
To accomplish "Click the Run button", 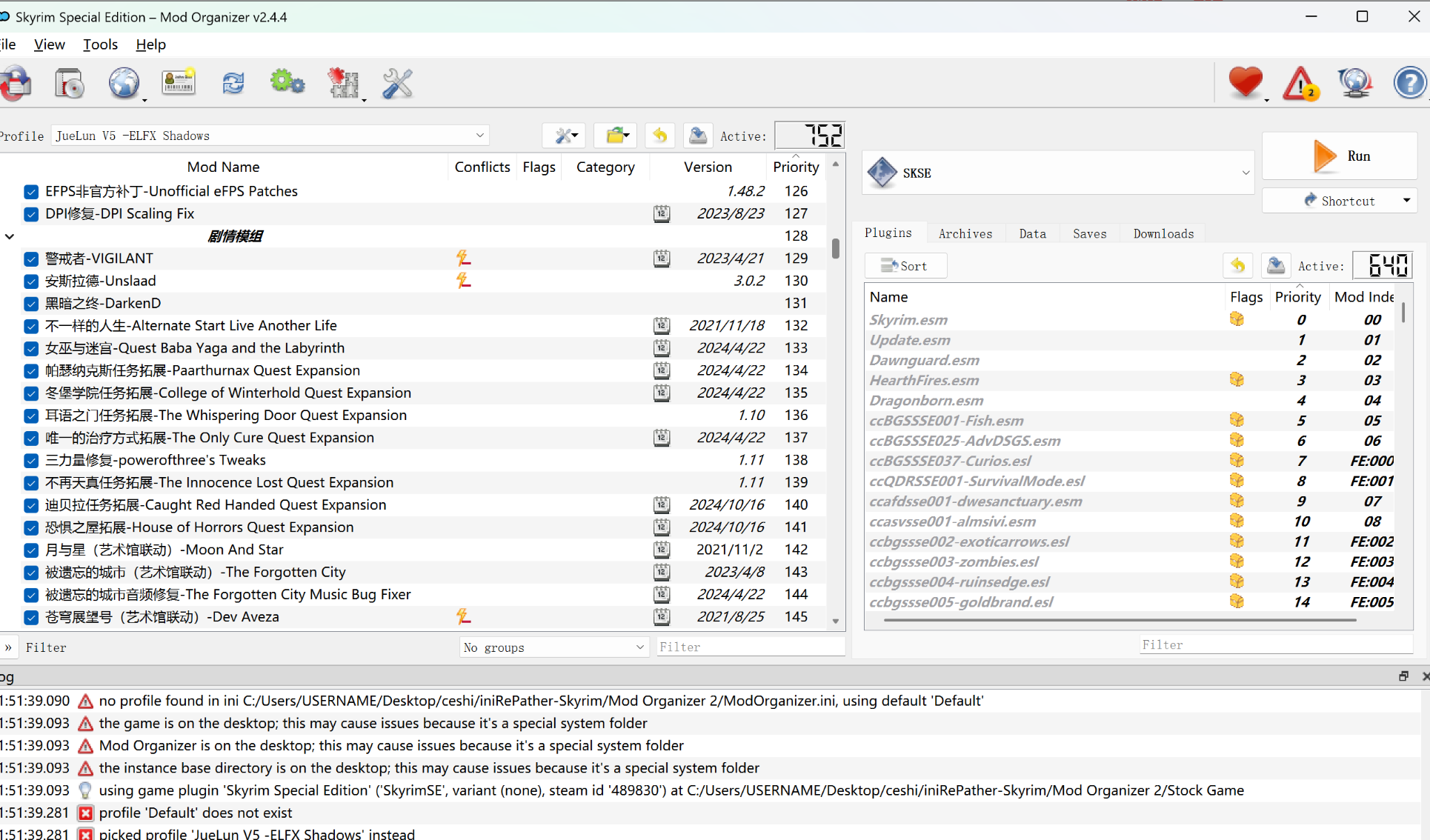I will coord(1340,156).
